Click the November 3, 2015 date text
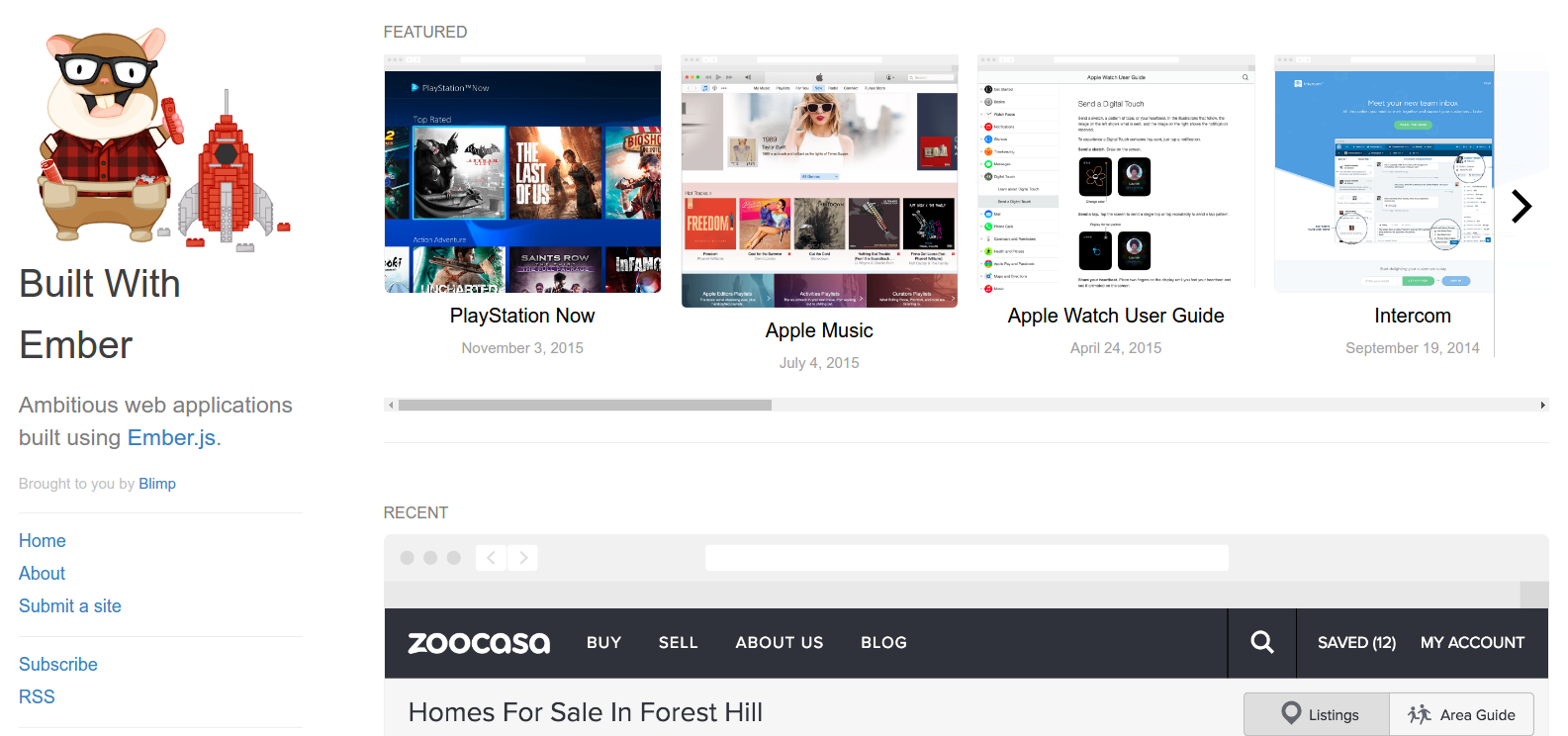This screenshot has height=736, width=1568. (x=522, y=348)
